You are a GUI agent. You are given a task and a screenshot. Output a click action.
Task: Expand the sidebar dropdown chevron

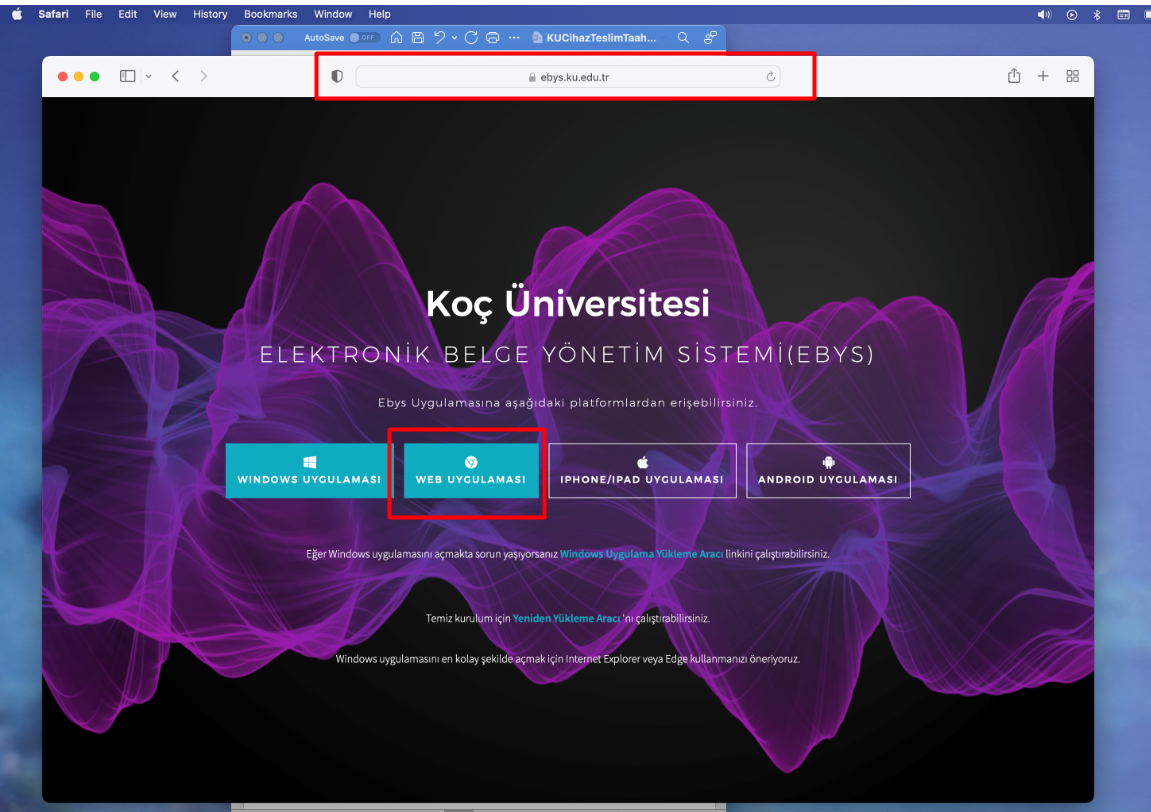click(x=149, y=76)
